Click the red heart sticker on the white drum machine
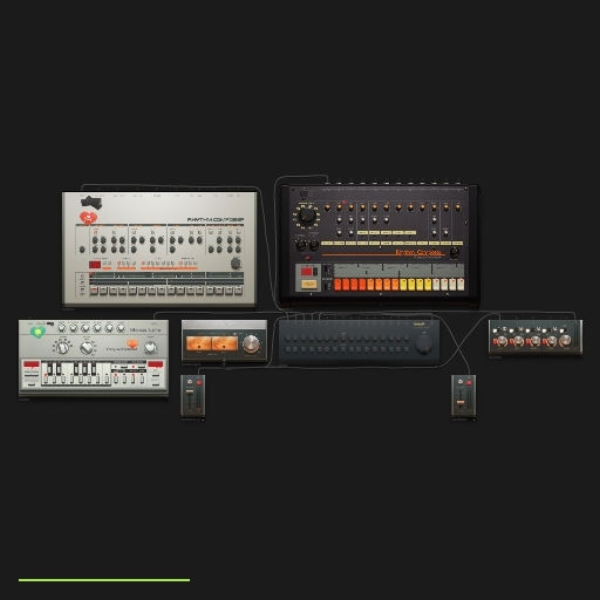This screenshot has width=600, height=600. coord(88,218)
